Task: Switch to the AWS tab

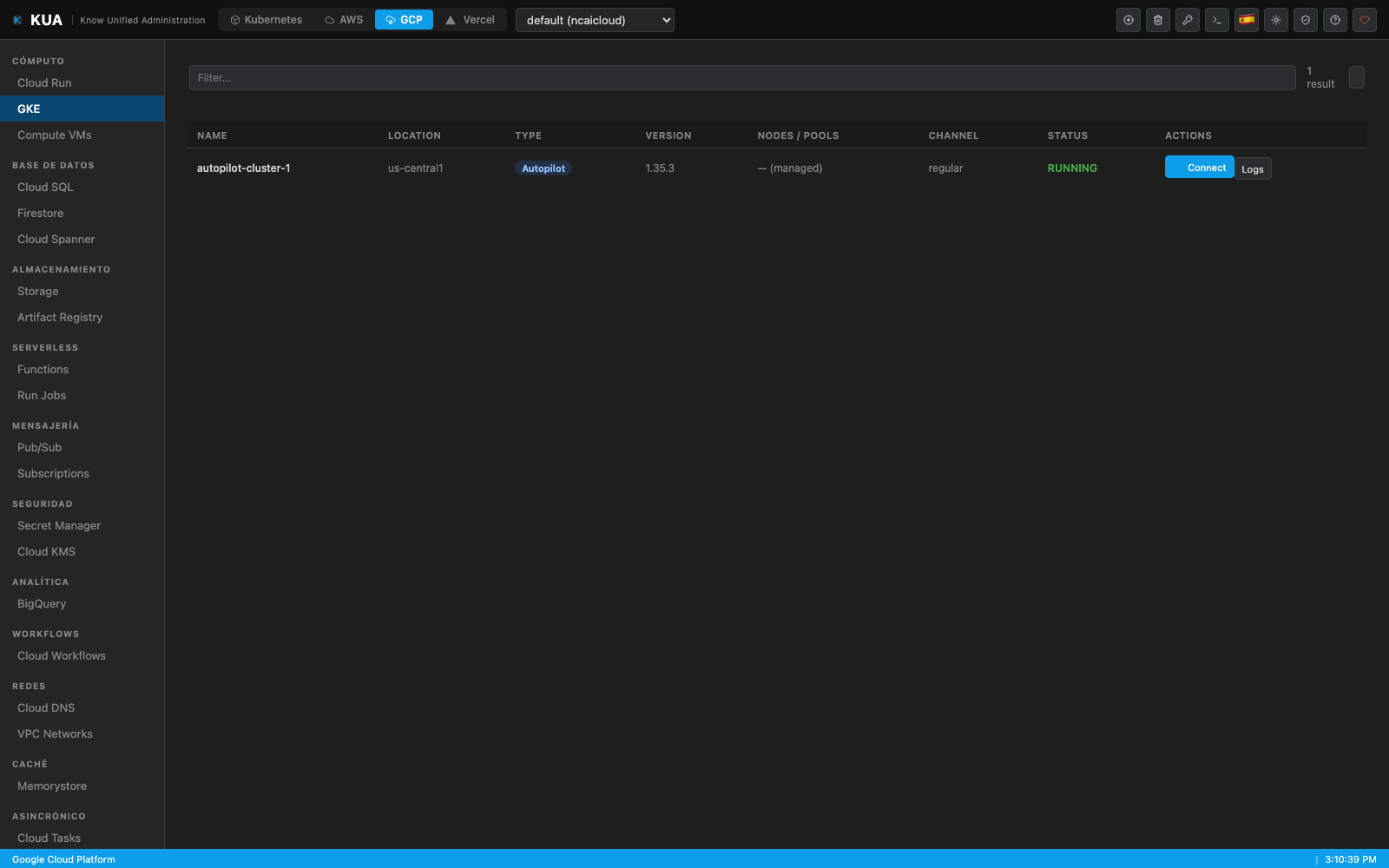Action: click(x=344, y=20)
